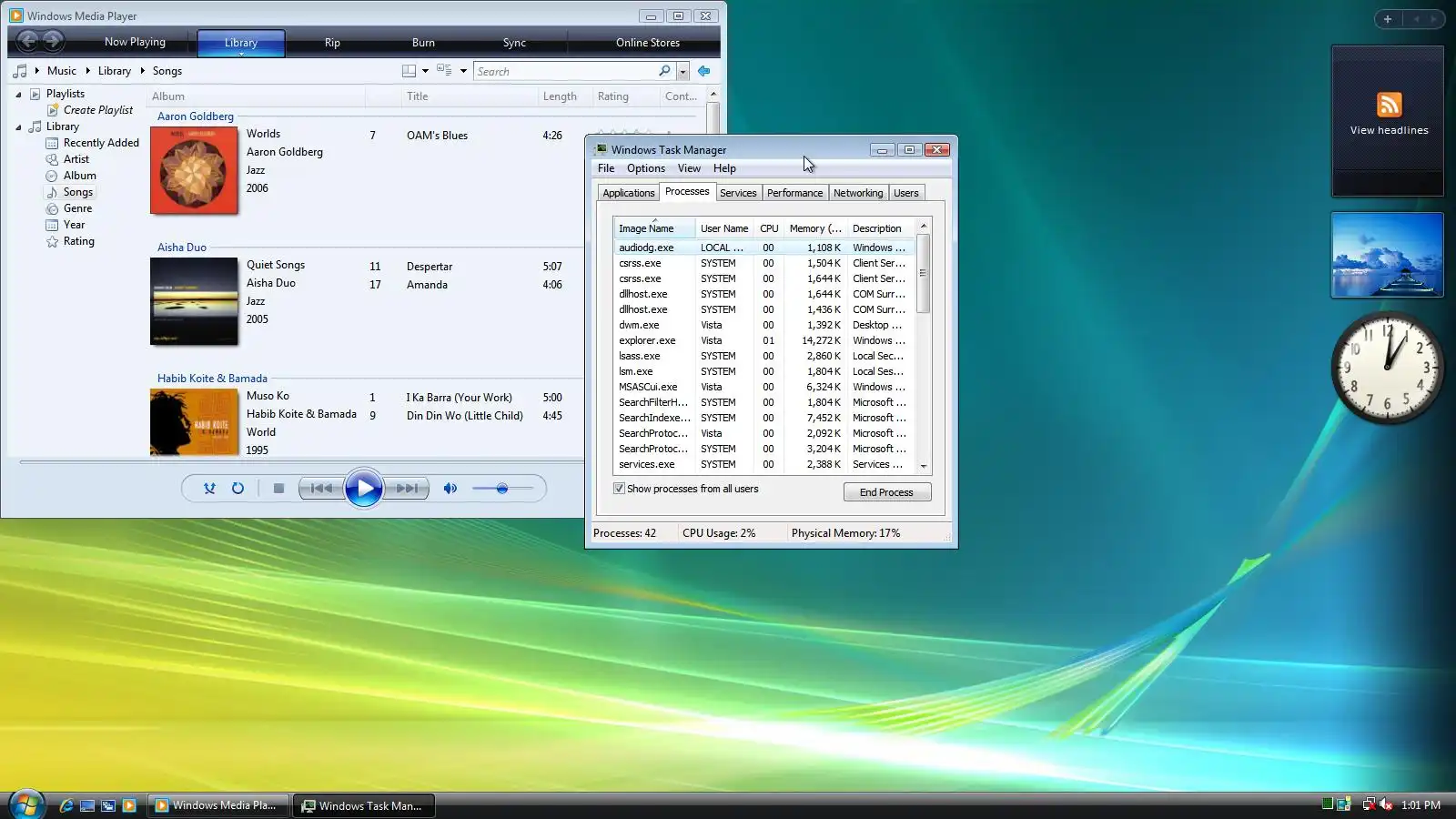Stop playback in Media Player
This screenshot has height=819, width=1456.
coord(278,489)
